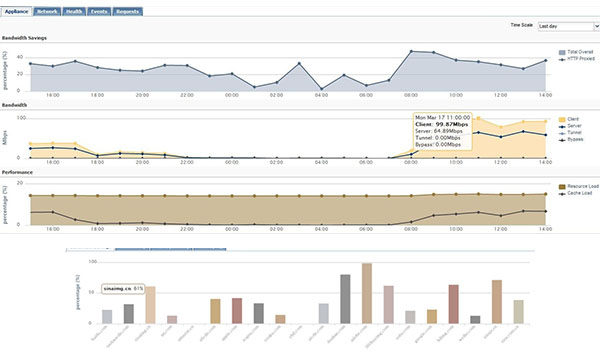Toggle the HTTP Proxied series legend icon
The image size is (600, 360).
click(562, 59)
